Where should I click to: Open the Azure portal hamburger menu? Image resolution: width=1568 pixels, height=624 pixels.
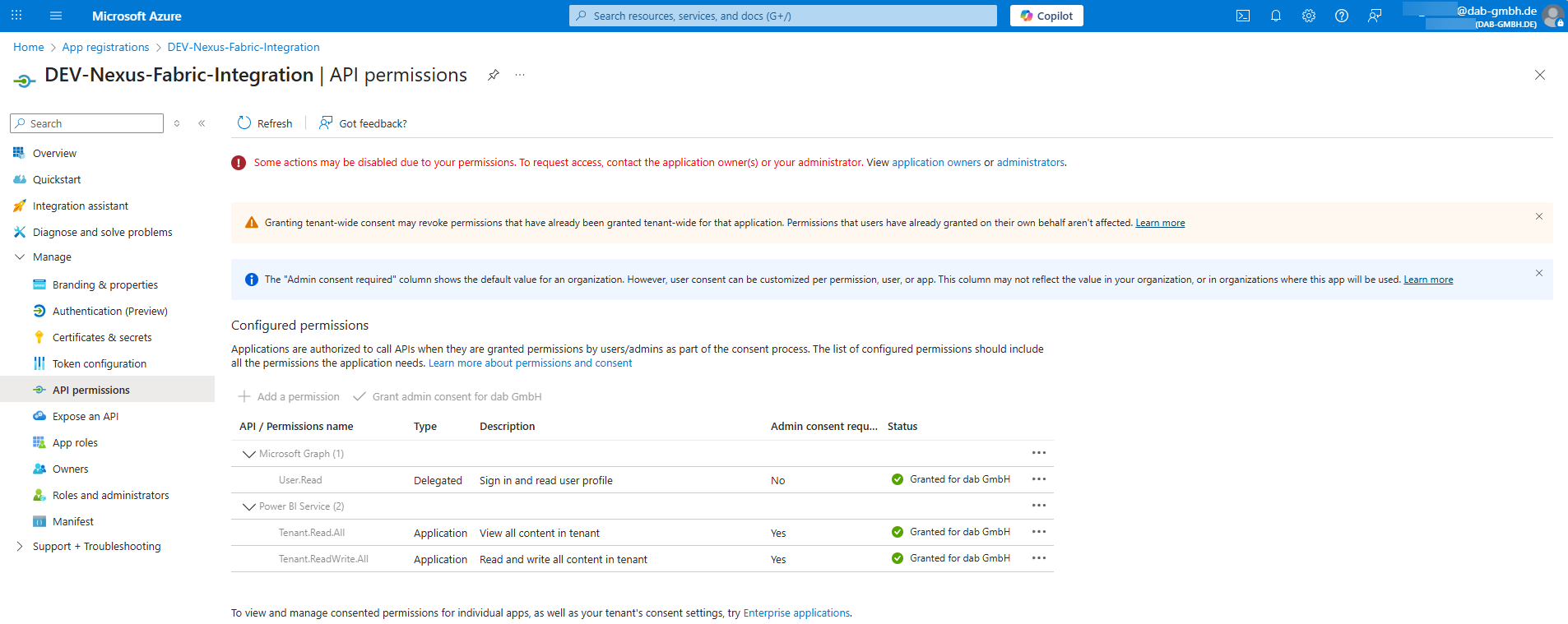(x=56, y=16)
